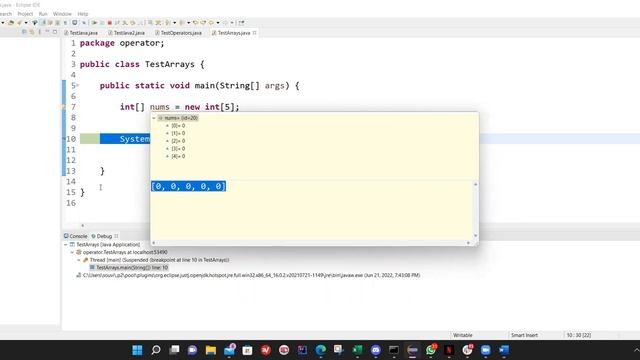Toggle fold marker at line 5
The height and width of the screenshot is (360, 640).
[78, 85]
